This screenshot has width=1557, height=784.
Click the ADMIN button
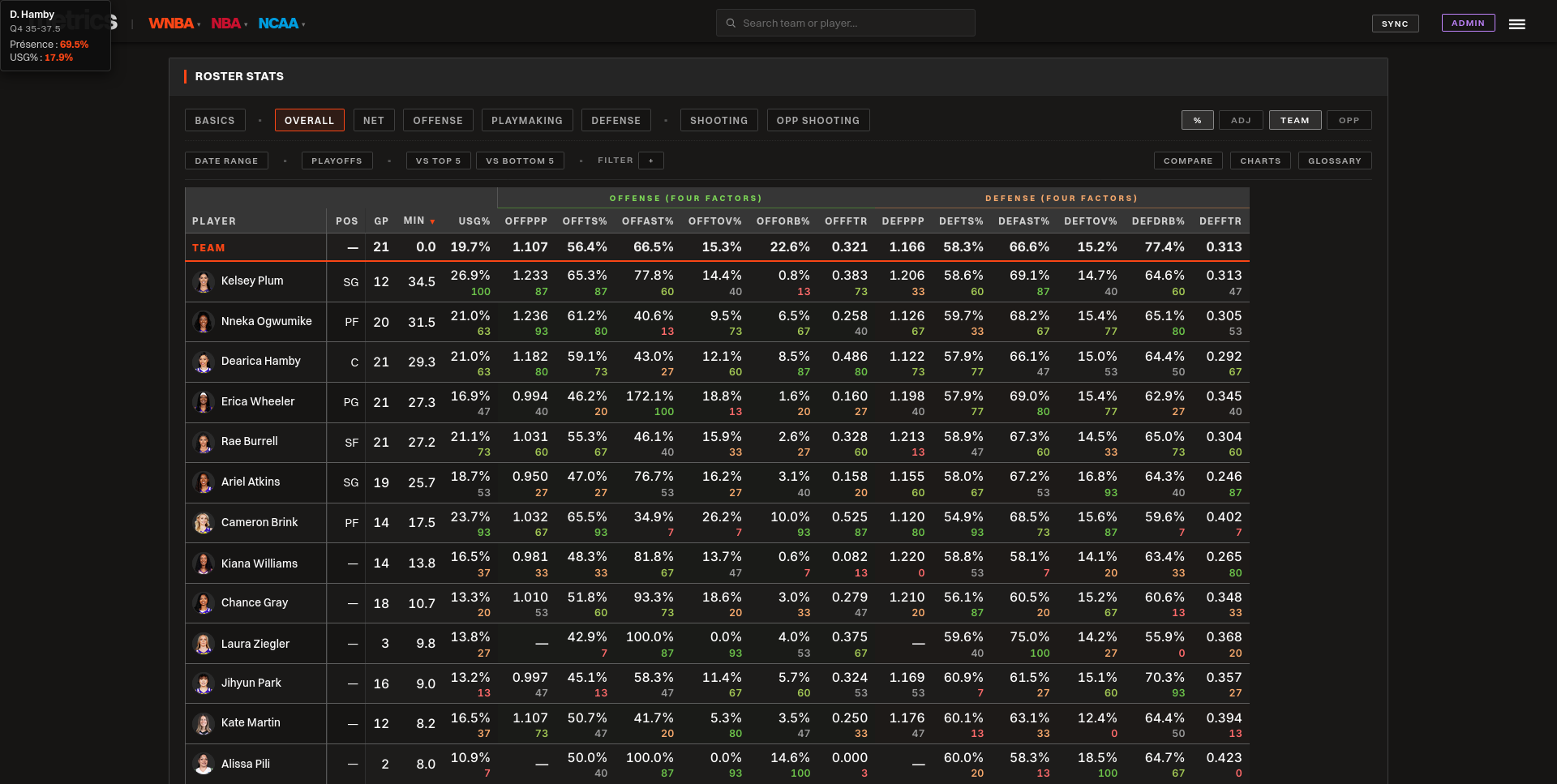coord(1468,23)
